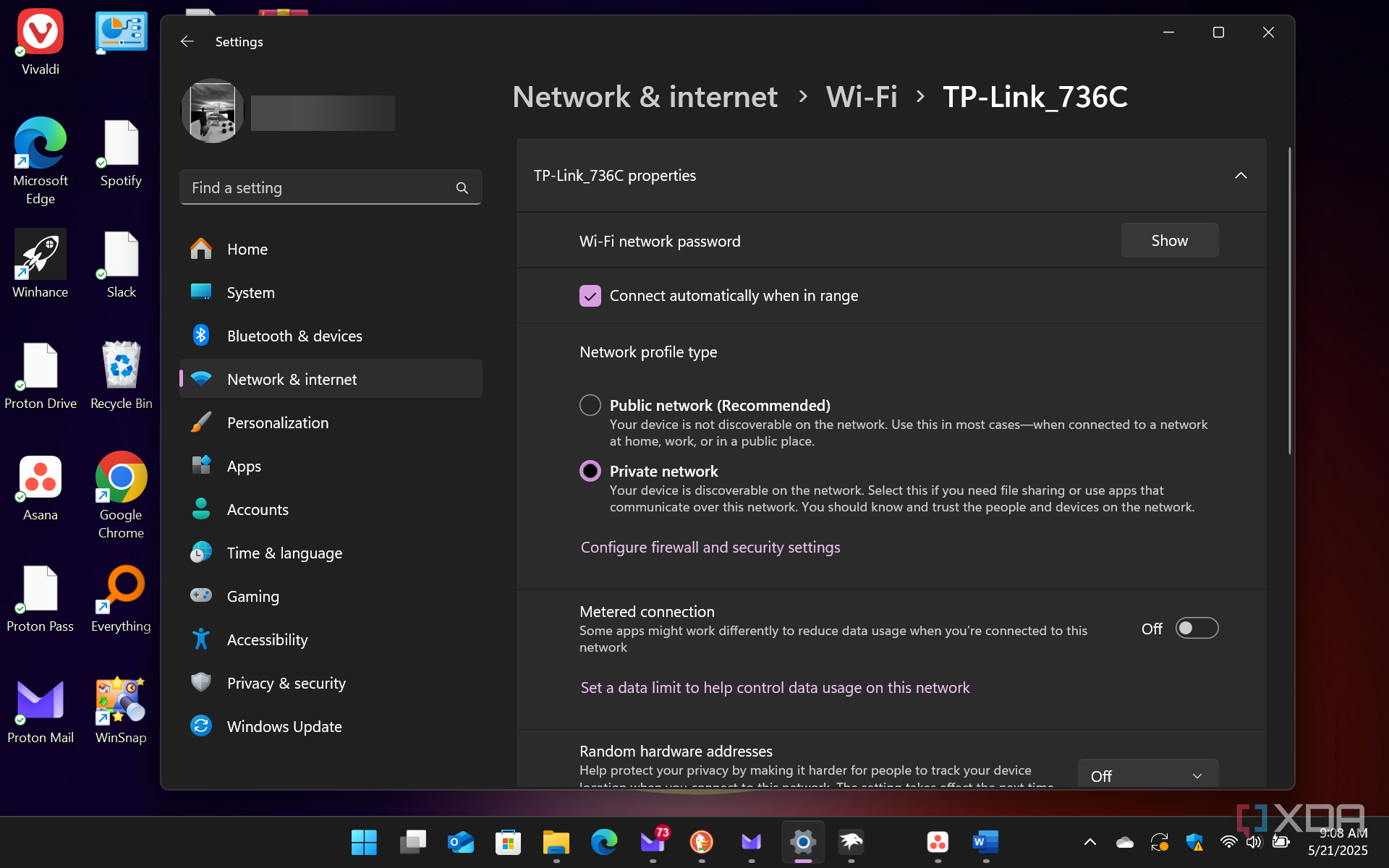Go to Privacy & security settings
This screenshot has height=868, width=1389.
point(331,683)
